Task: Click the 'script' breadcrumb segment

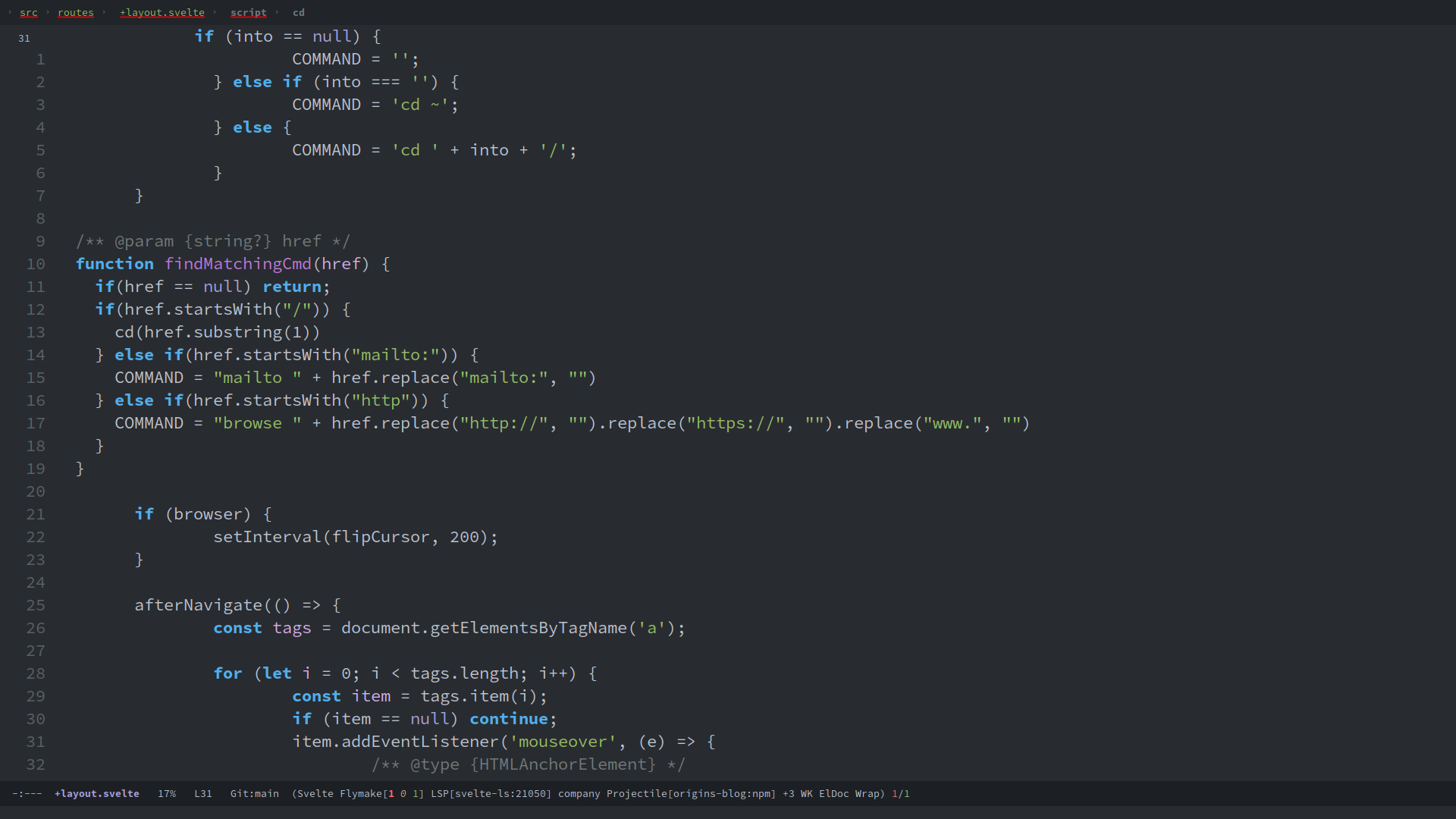Action: click(x=249, y=12)
